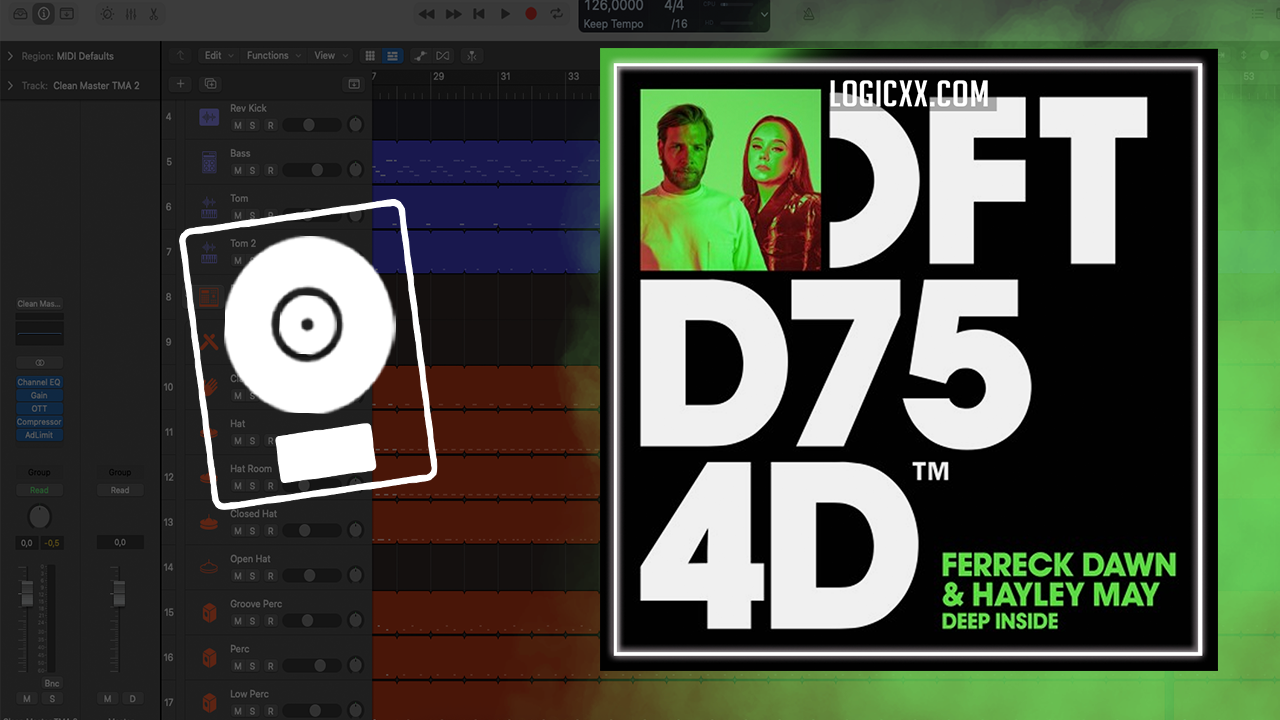Screen dimensions: 1280x720
Task: Click the Groove Perc track icon
Action: click(x=209, y=612)
